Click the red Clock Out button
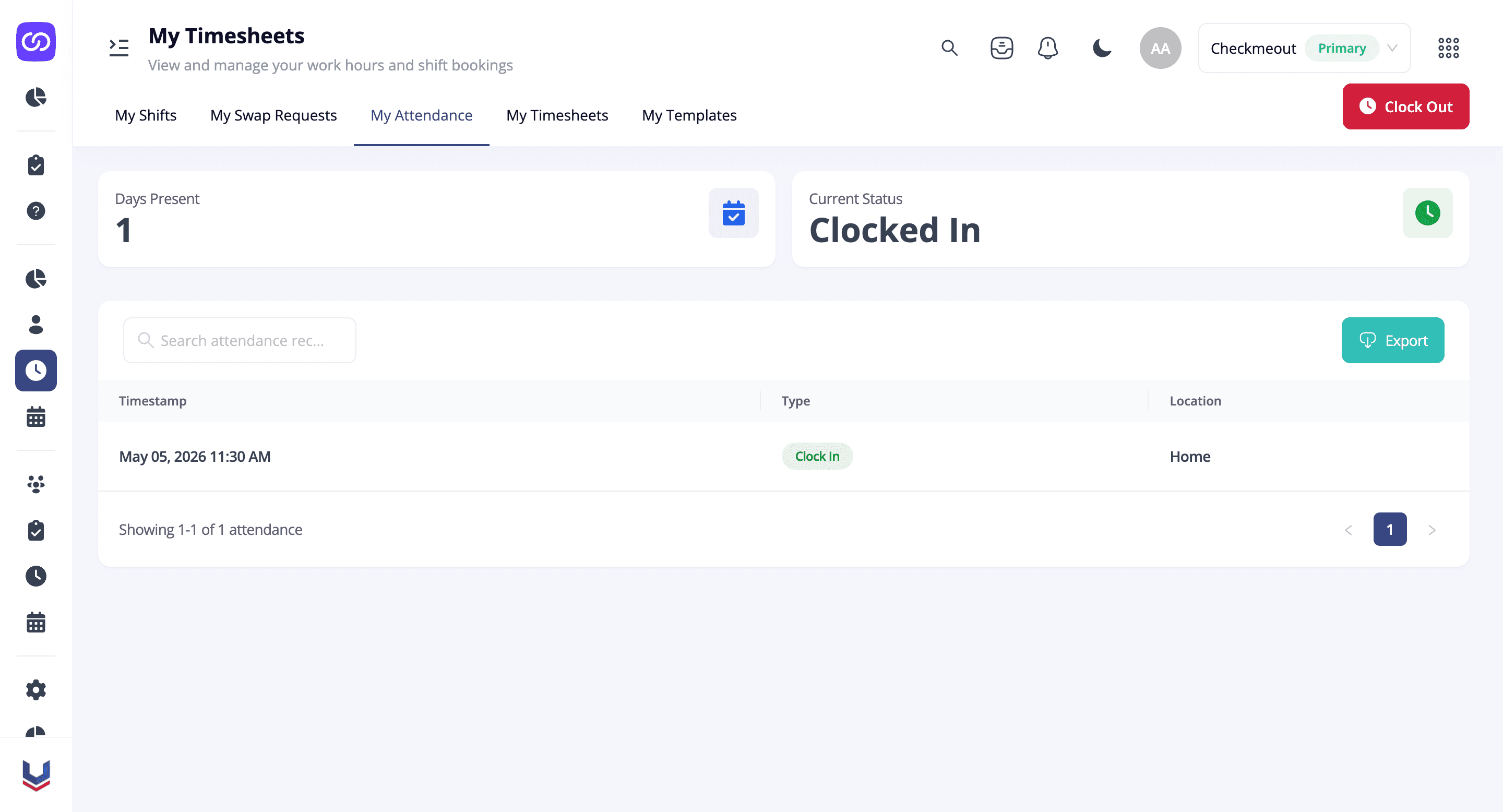This screenshot has height=812, width=1503. click(1406, 106)
